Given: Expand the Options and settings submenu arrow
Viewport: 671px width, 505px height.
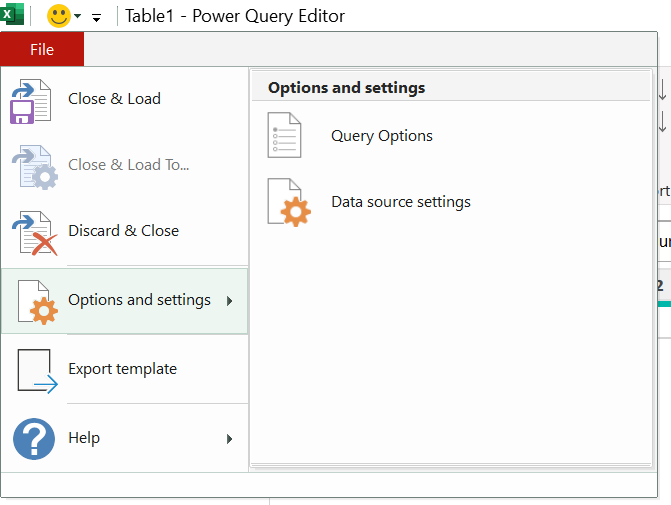Looking at the screenshot, I should tap(230, 301).
